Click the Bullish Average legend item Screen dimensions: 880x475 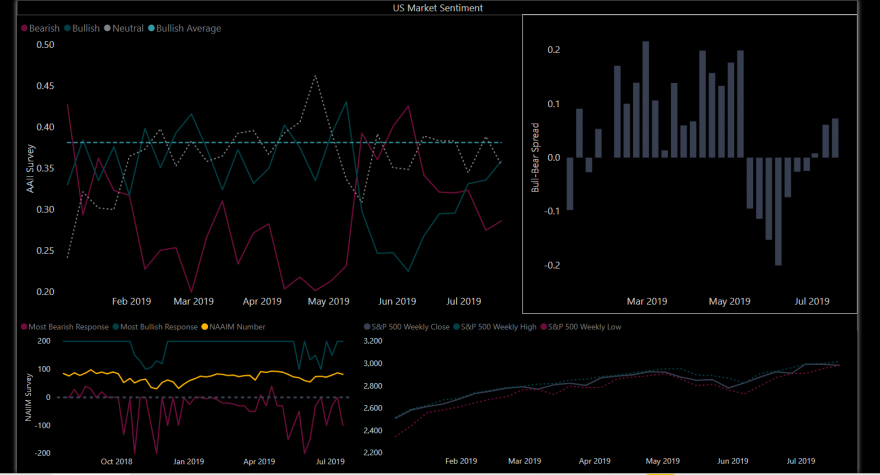tap(185, 29)
